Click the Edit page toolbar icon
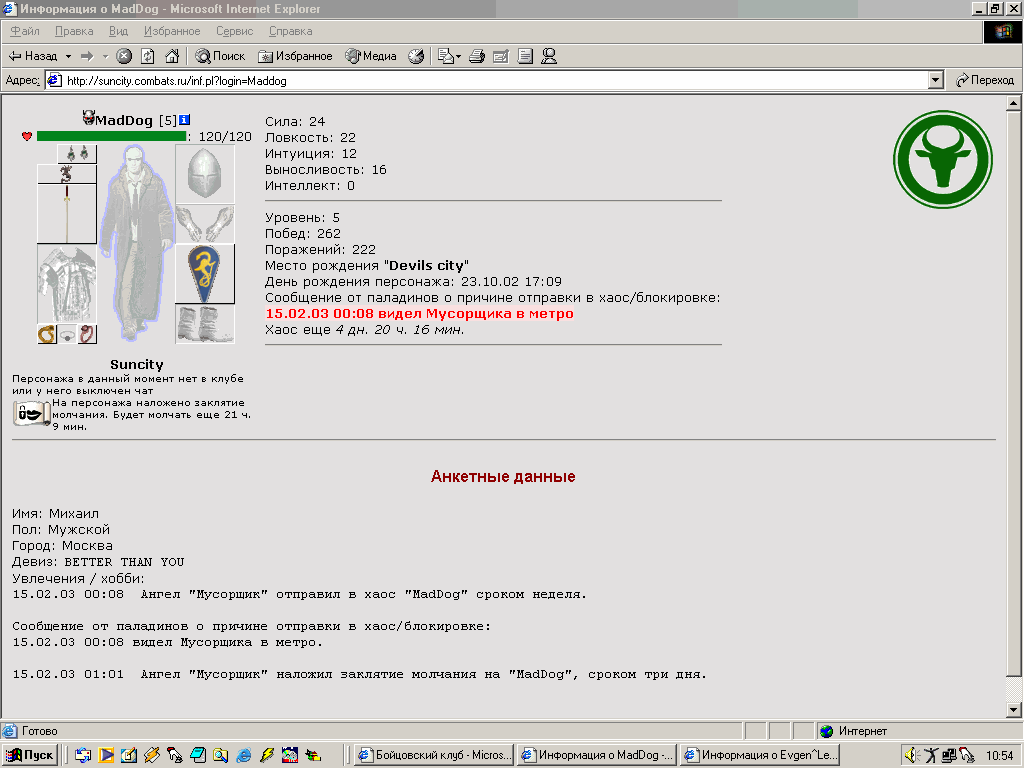The width and height of the screenshot is (1024, 768). 501,56
